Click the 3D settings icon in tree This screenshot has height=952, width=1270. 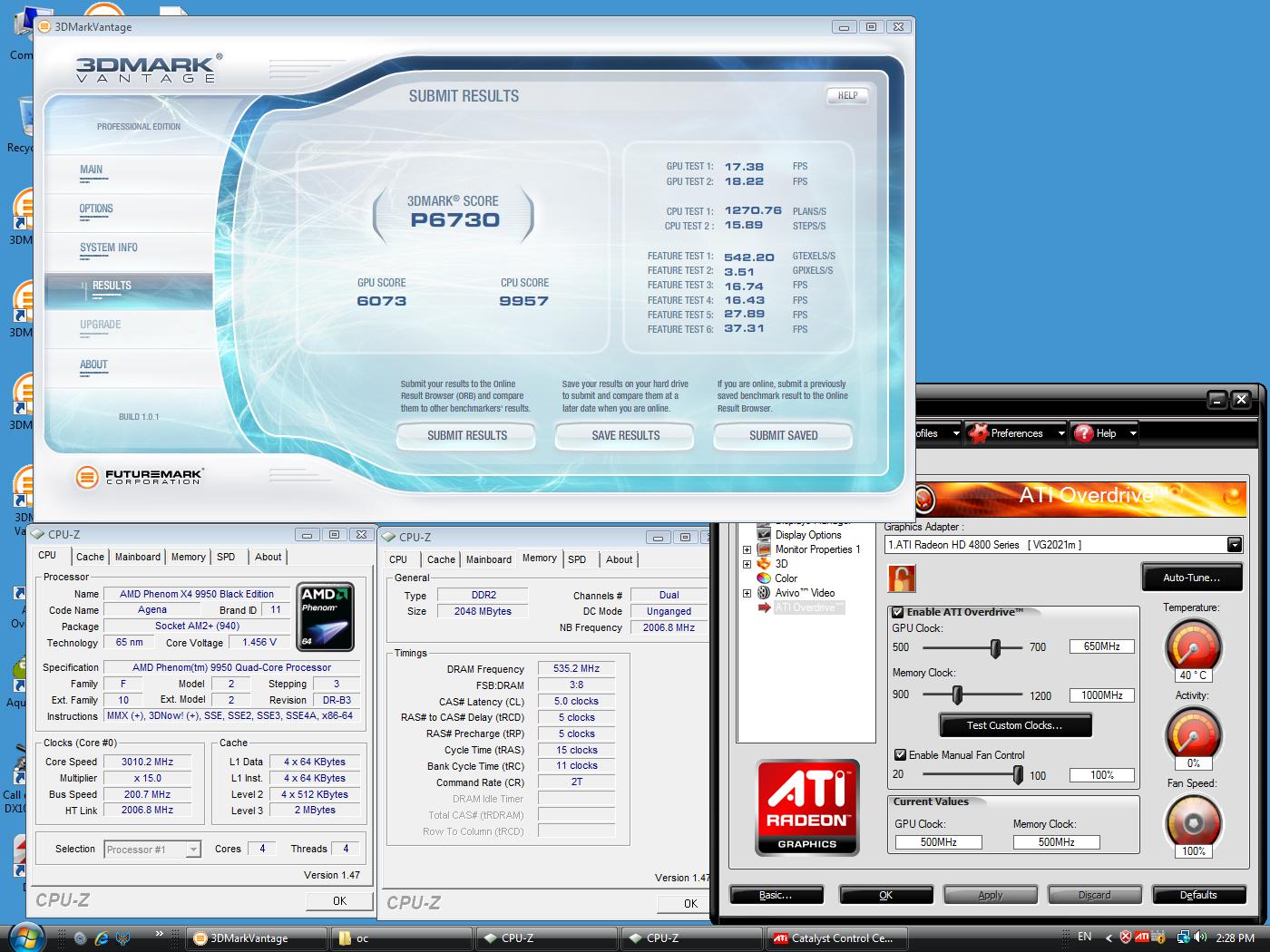(764, 564)
